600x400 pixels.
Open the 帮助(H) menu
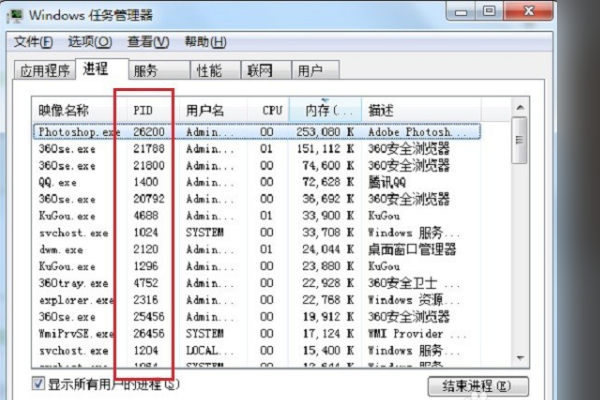pyautogui.click(x=205, y=42)
